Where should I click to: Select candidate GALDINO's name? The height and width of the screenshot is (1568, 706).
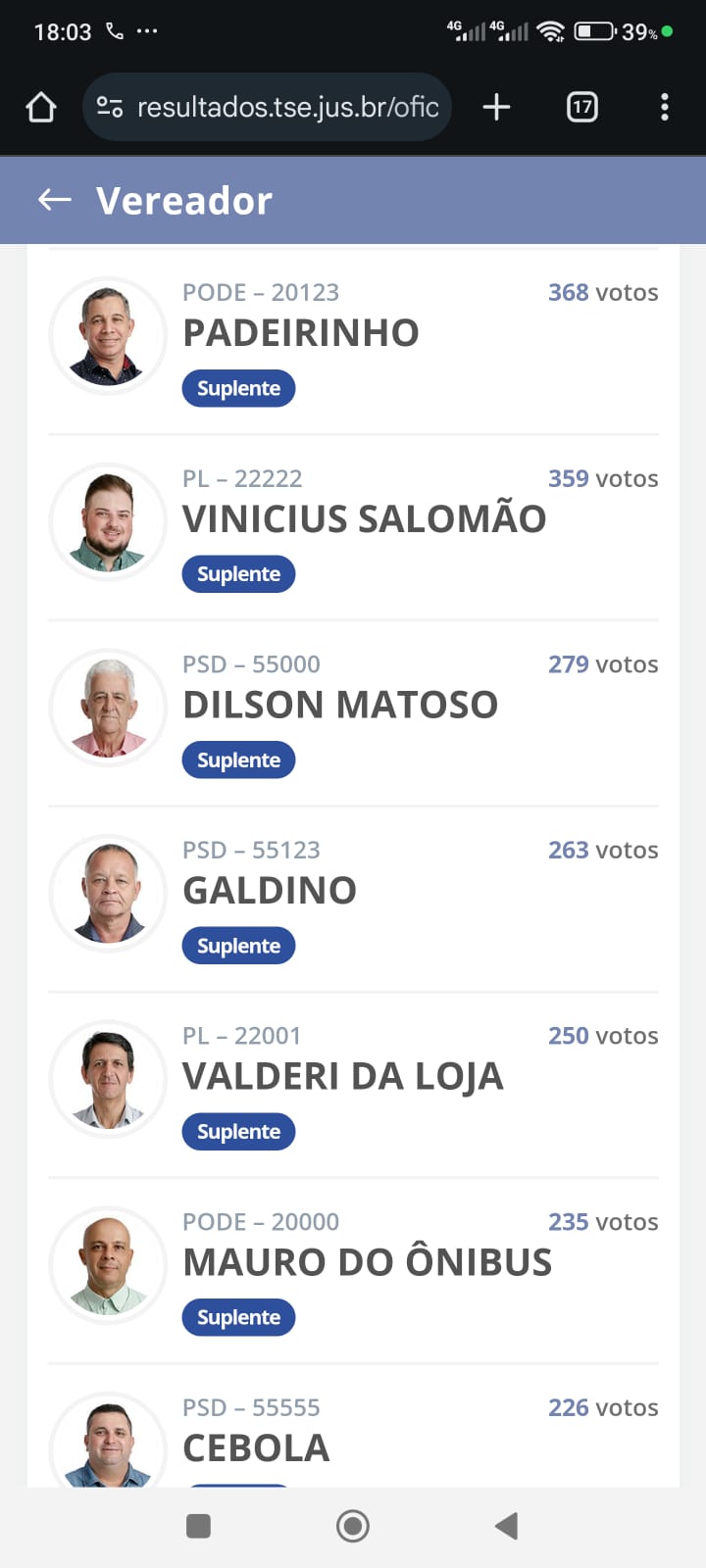point(270,891)
